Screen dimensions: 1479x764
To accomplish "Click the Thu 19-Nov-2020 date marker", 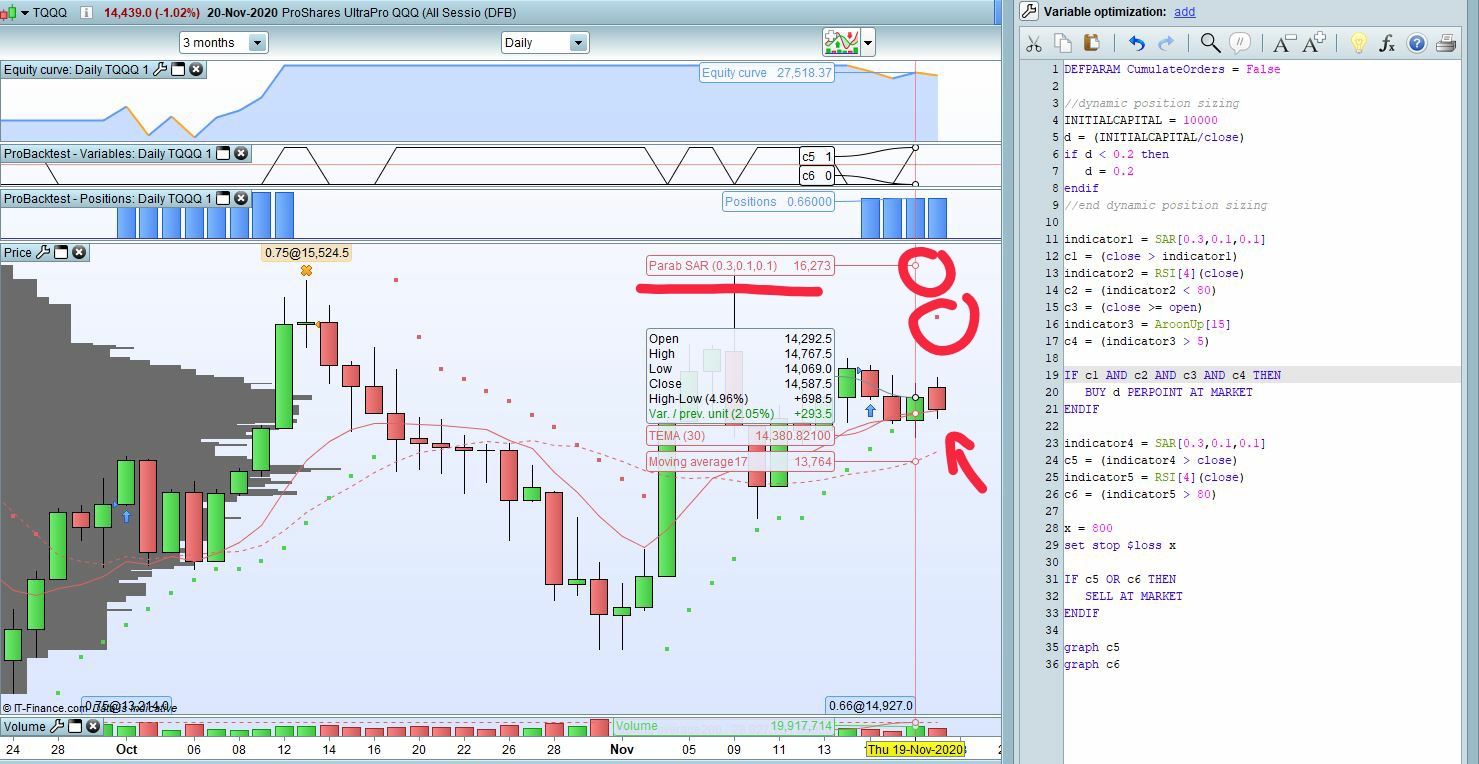I will click(915, 750).
